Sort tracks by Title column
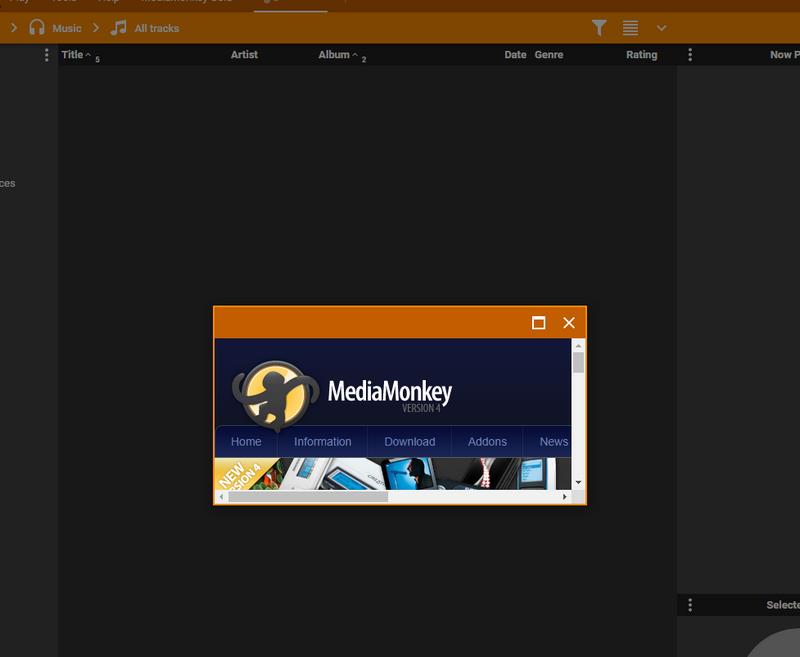The image size is (800, 657). tap(72, 55)
